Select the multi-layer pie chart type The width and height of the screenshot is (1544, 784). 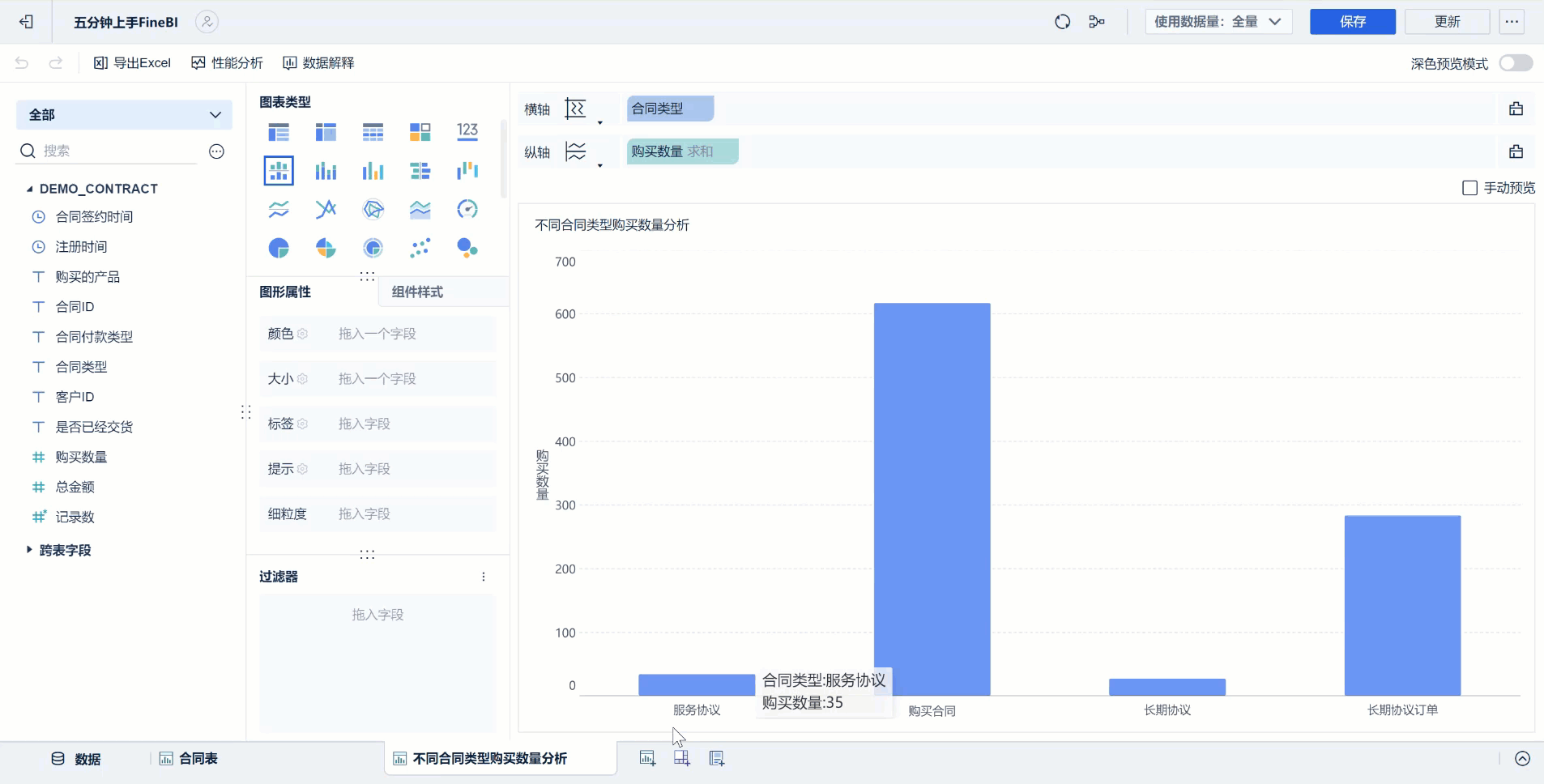(373, 248)
